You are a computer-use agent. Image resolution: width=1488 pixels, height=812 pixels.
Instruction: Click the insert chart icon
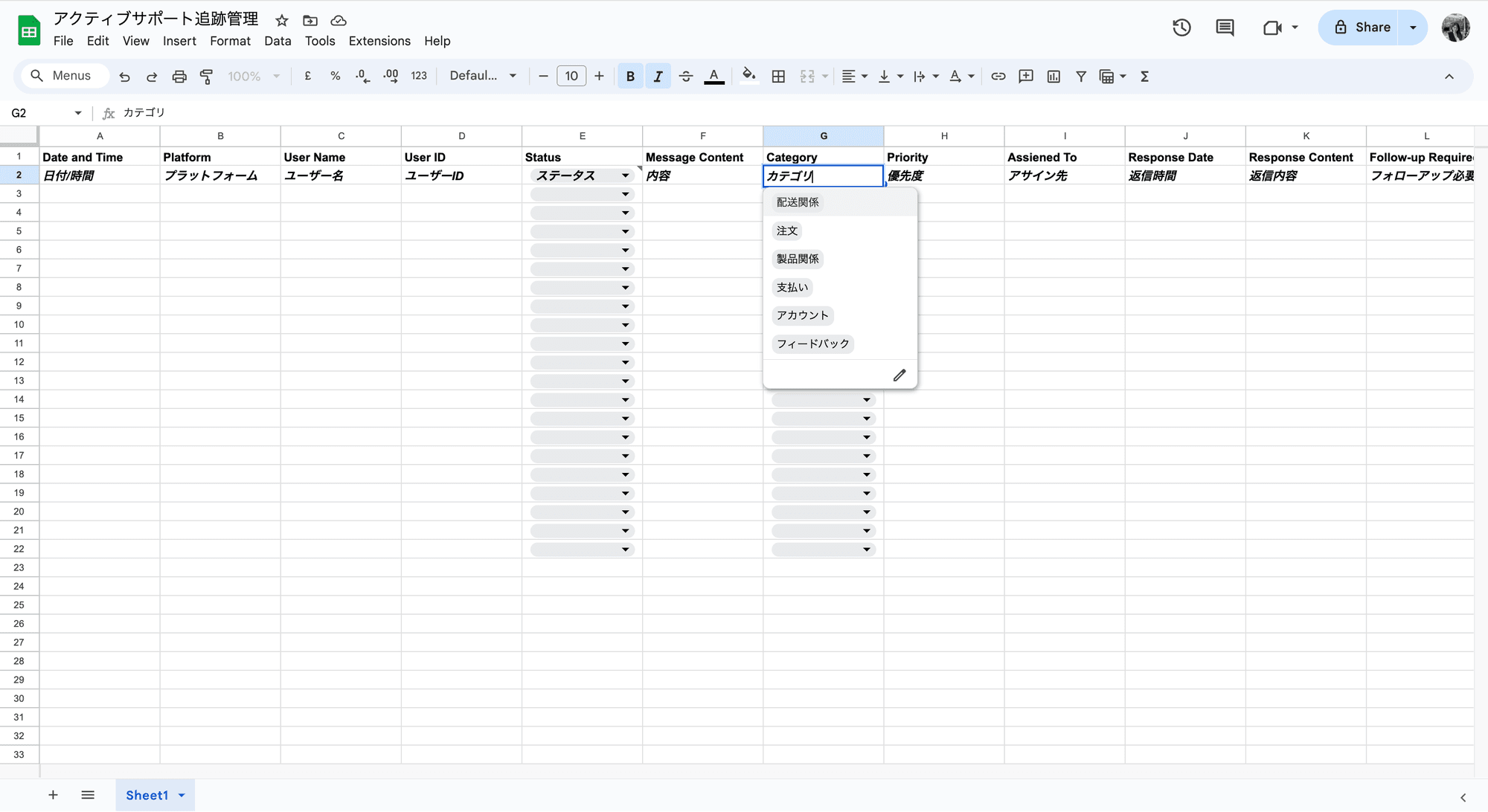point(1054,77)
